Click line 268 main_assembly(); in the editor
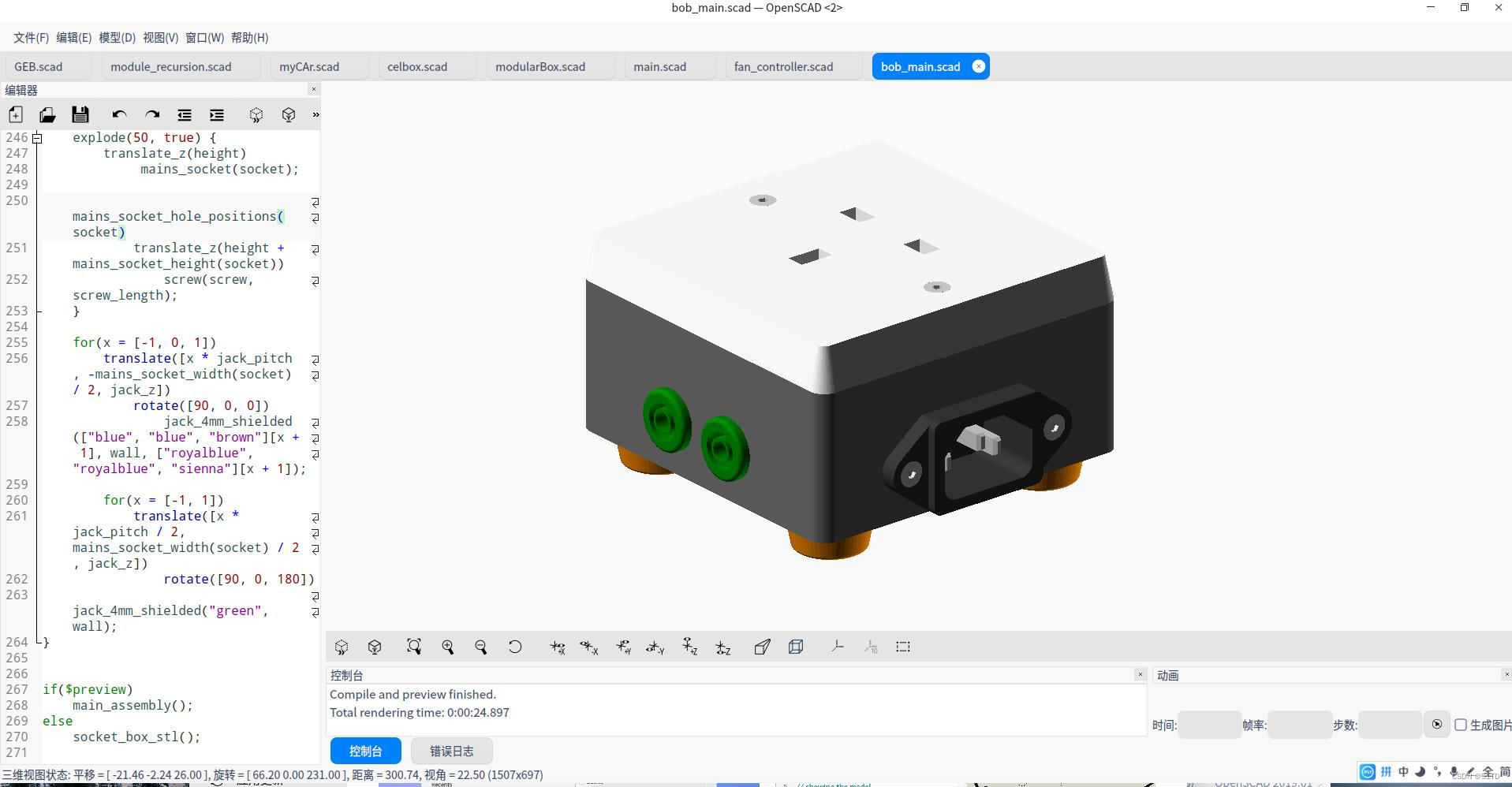 [133, 705]
